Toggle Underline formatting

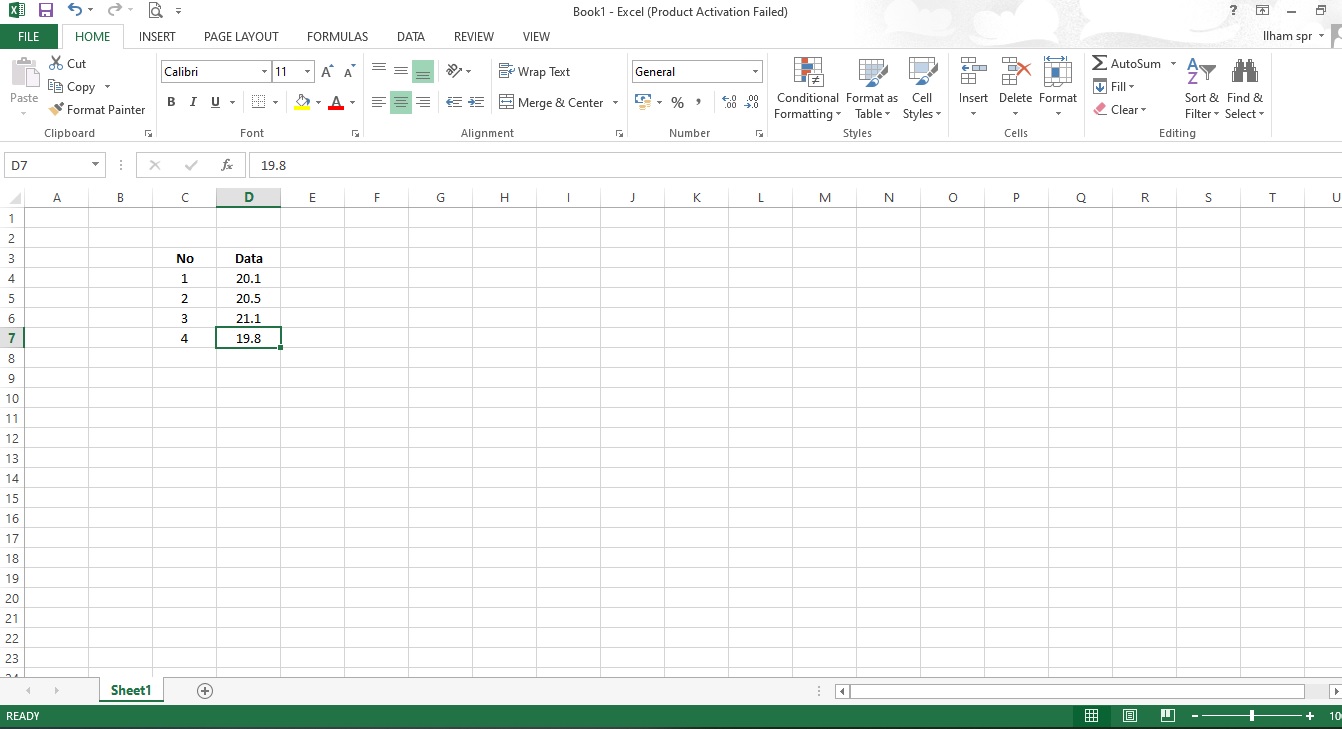pos(215,102)
